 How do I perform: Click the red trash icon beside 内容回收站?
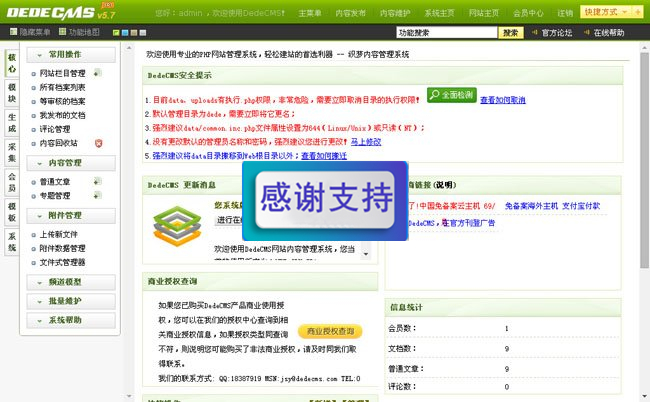coord(98,143)
